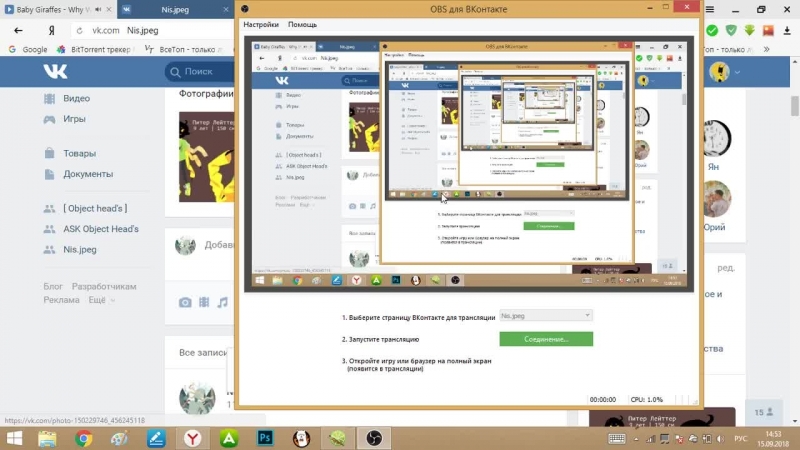Screen dimensions: 800x450
Task: Click the Разработчикам footer link
Action: click(104, 286)
